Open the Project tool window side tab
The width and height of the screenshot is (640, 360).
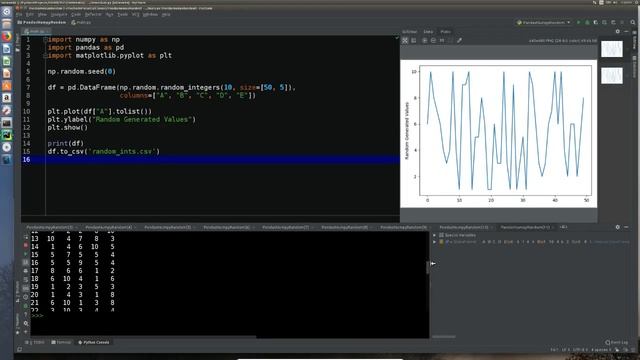pos(18,43)
